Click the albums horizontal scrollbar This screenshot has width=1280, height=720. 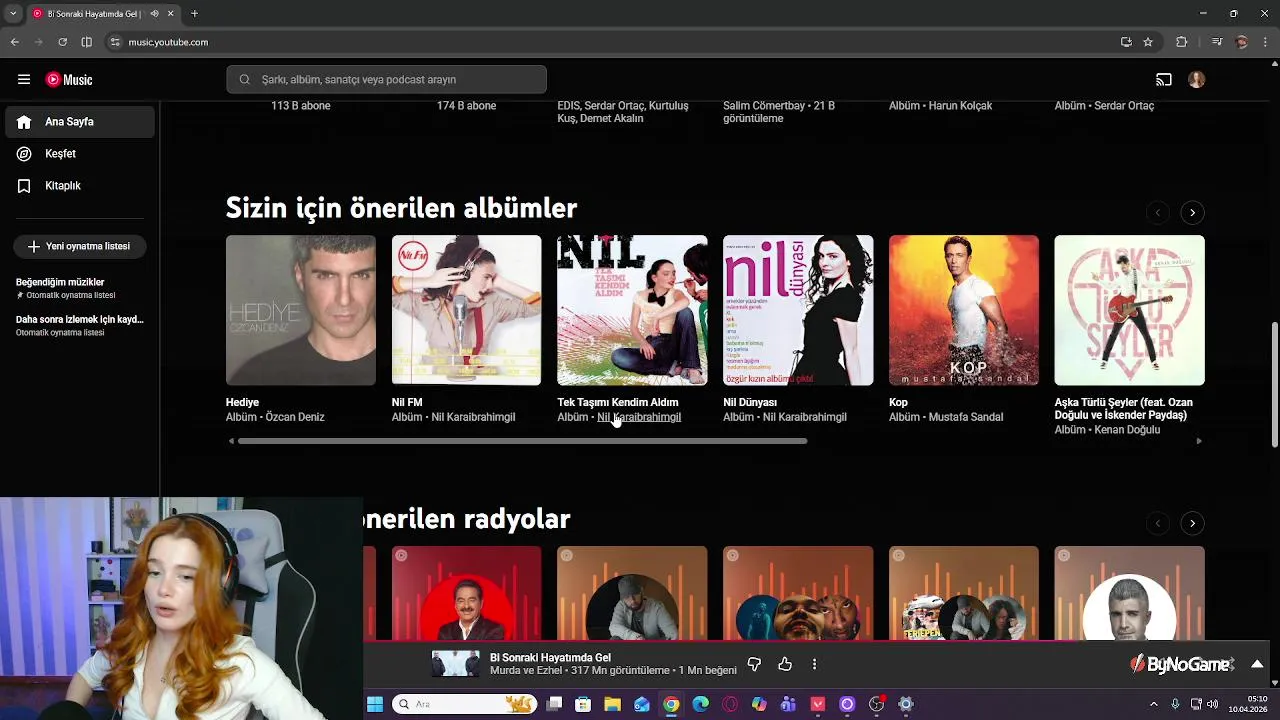click(522, 441)
